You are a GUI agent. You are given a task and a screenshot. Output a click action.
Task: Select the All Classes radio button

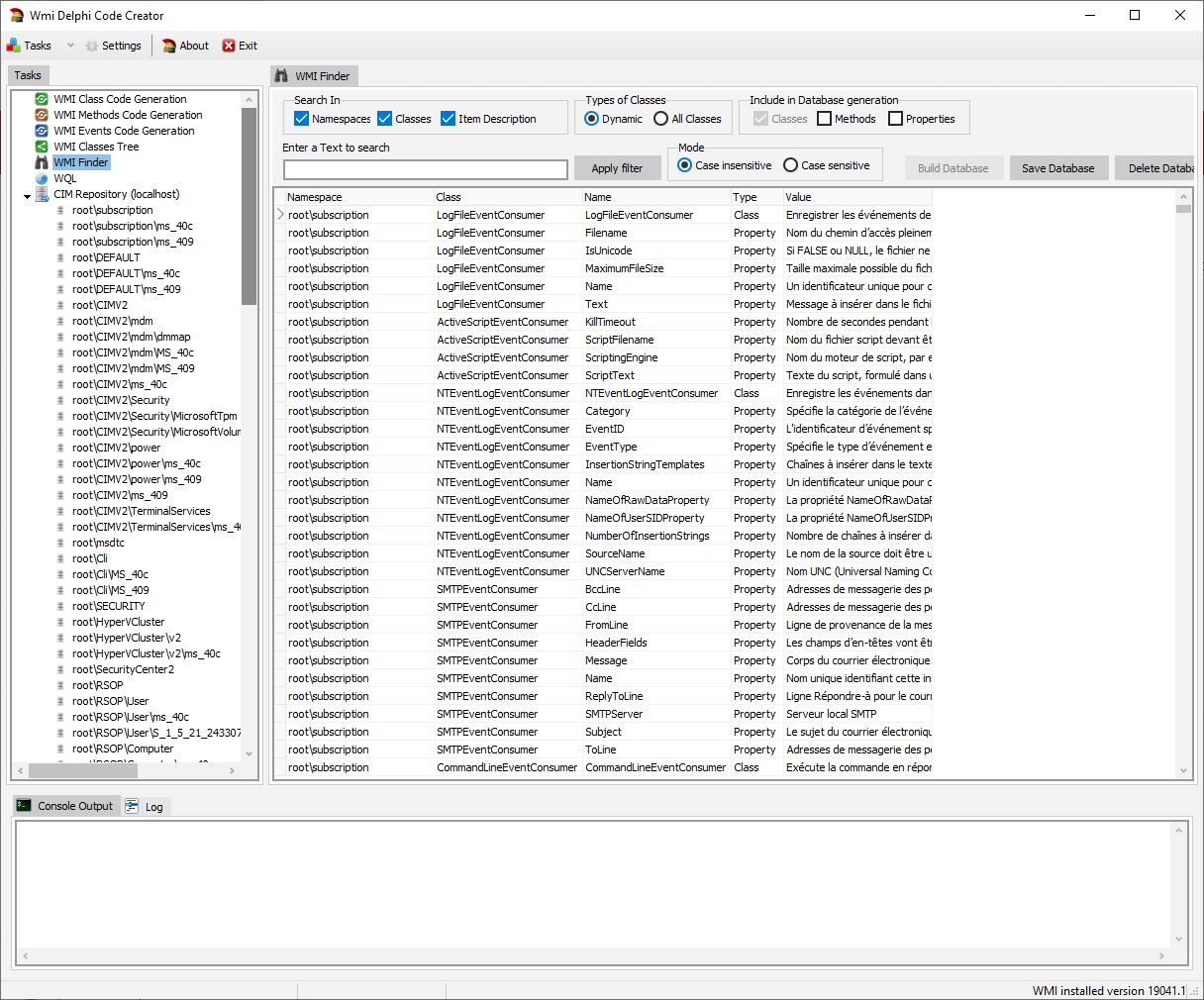click(660, 119)
